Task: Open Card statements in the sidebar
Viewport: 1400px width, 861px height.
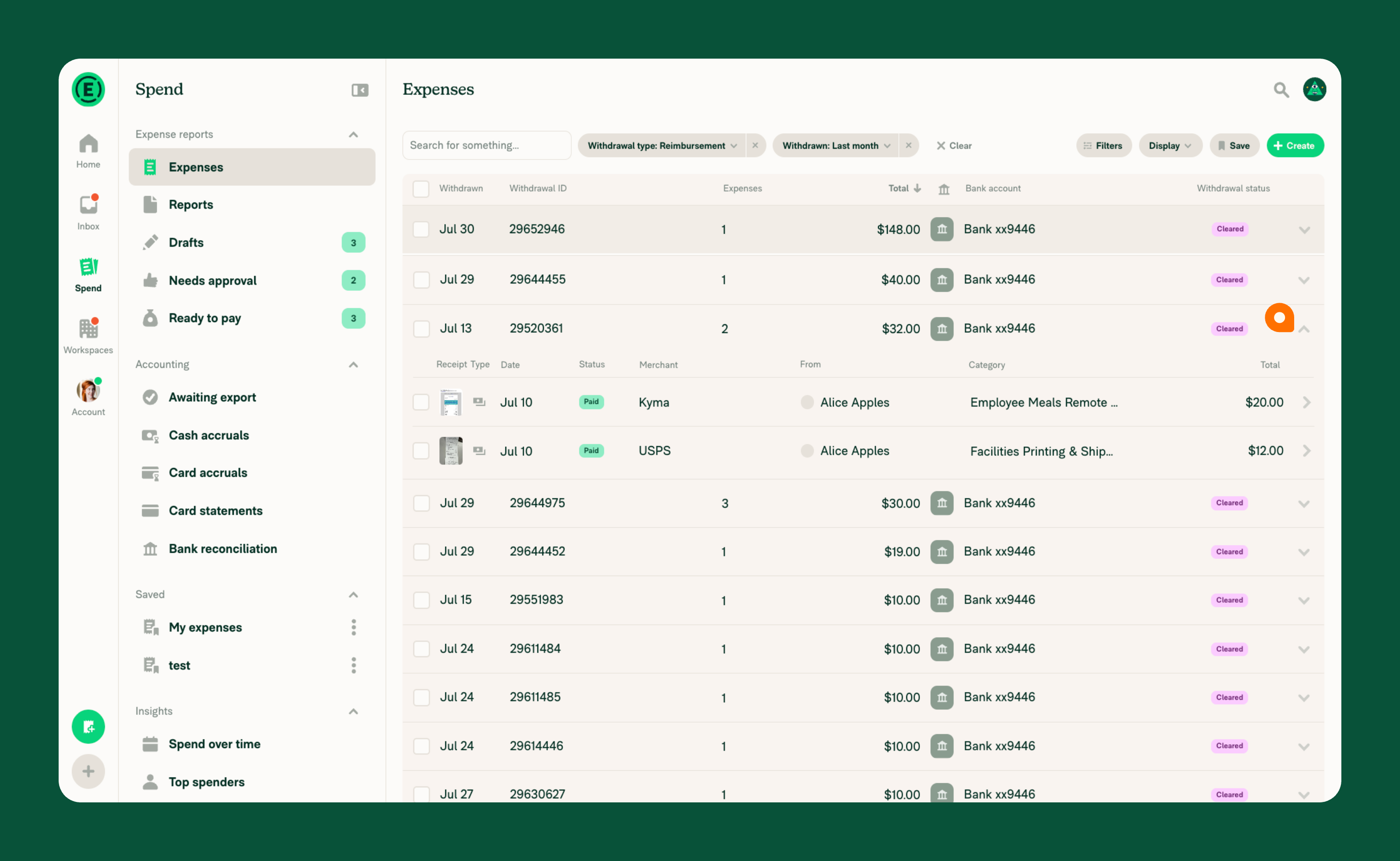Action: 252,511
